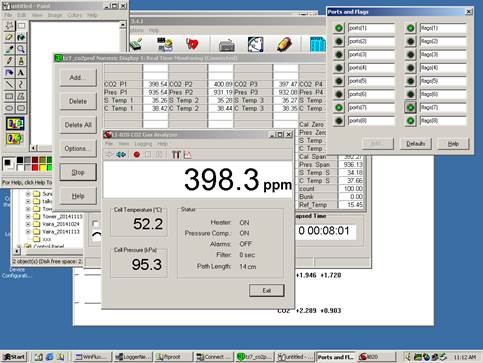The height and width of the screenshot is (363, 483).
Task: Toggle the flags(7) indicator
Action: 411,107
